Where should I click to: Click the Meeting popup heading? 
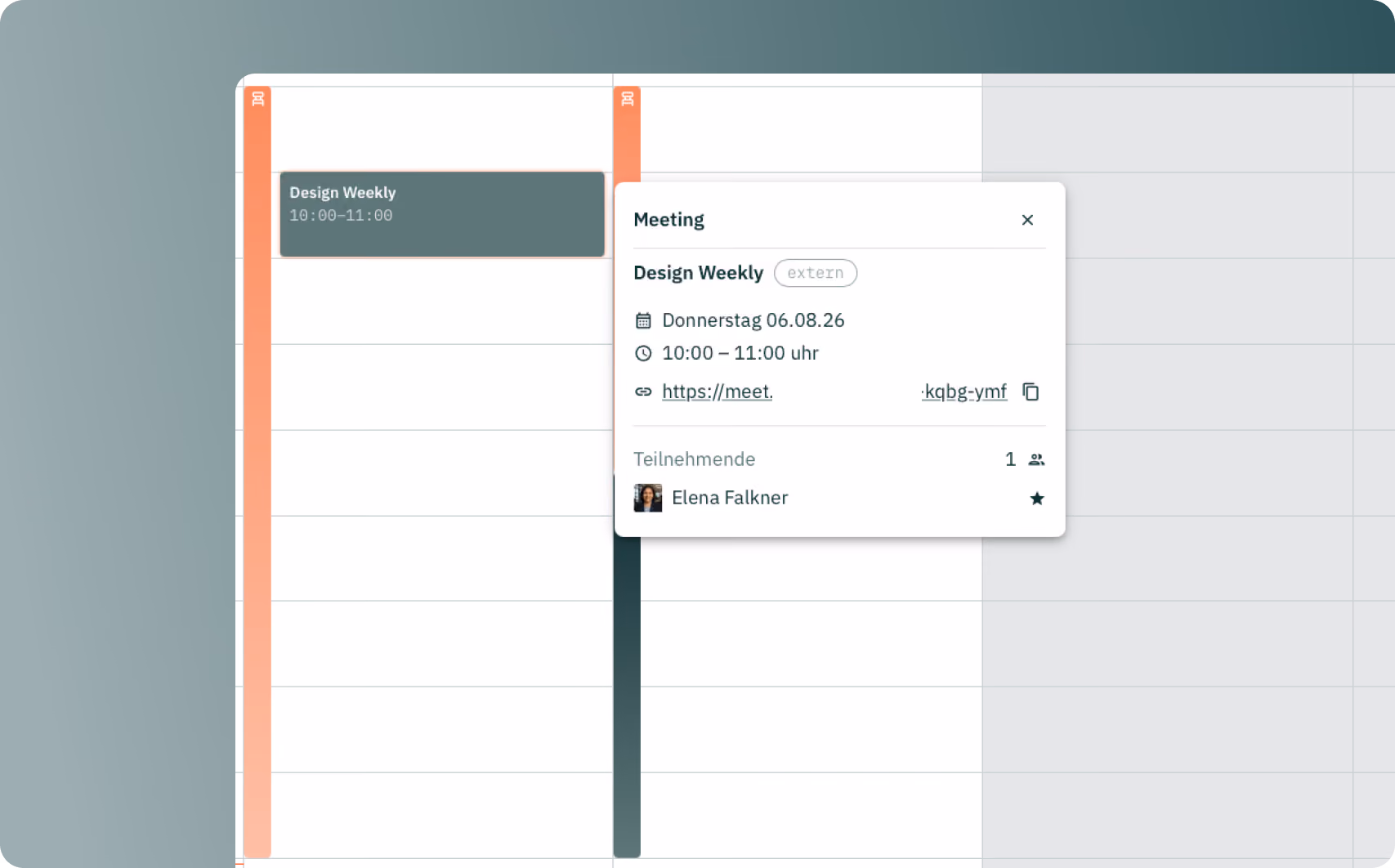coord(668,220)
